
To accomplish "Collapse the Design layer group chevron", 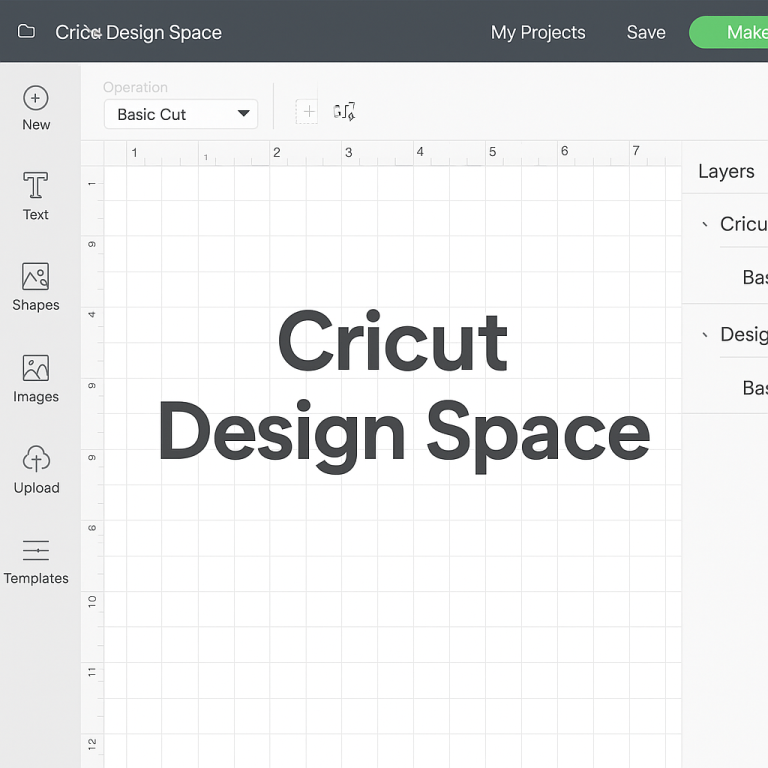I will click(x=705, y=335).
